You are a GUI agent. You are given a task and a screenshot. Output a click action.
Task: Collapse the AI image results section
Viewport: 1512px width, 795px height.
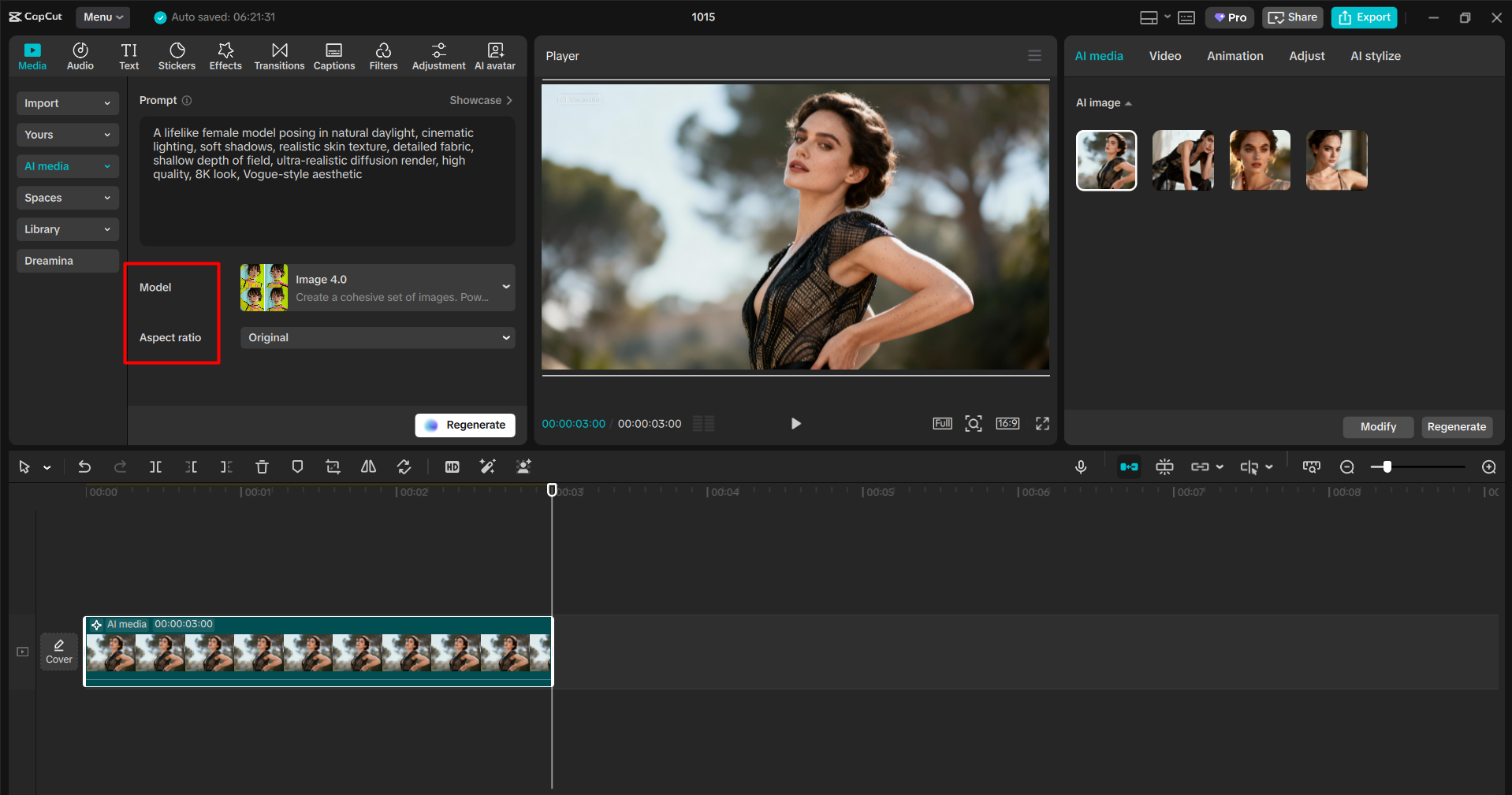point(1128,102)
